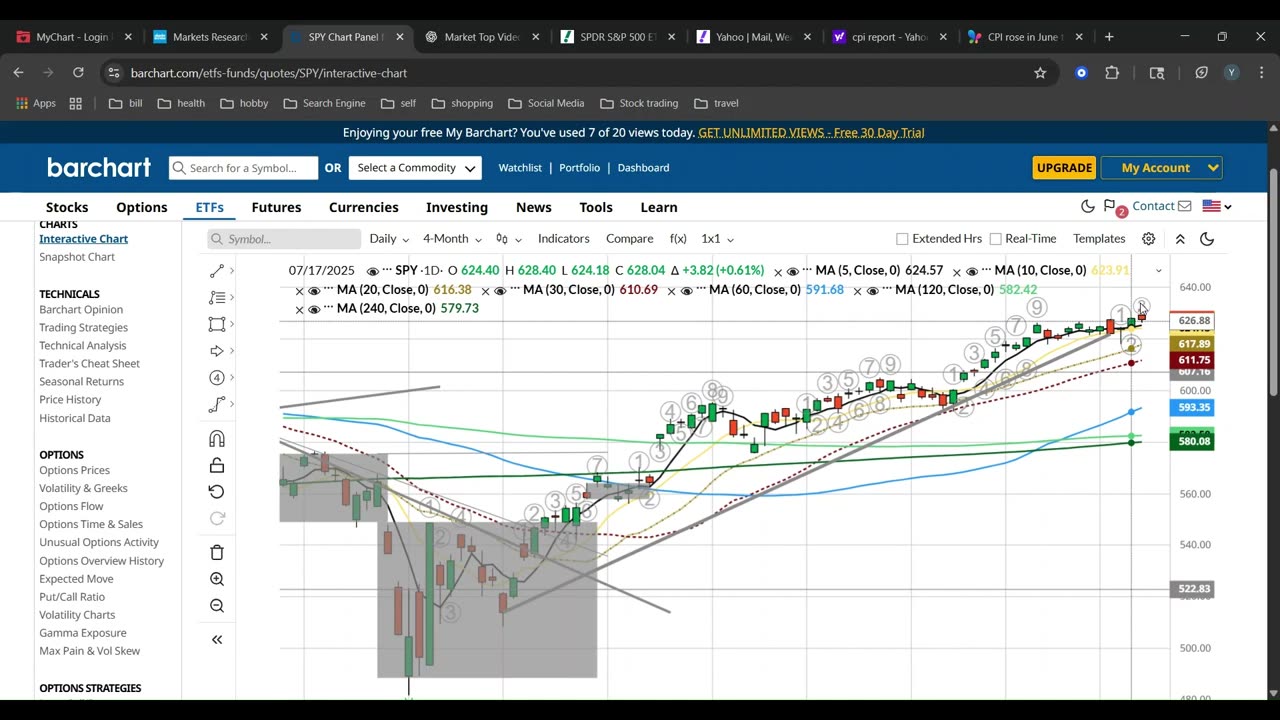
Task: Expand the trend line tool options arrow
Action: coord(232,271)
